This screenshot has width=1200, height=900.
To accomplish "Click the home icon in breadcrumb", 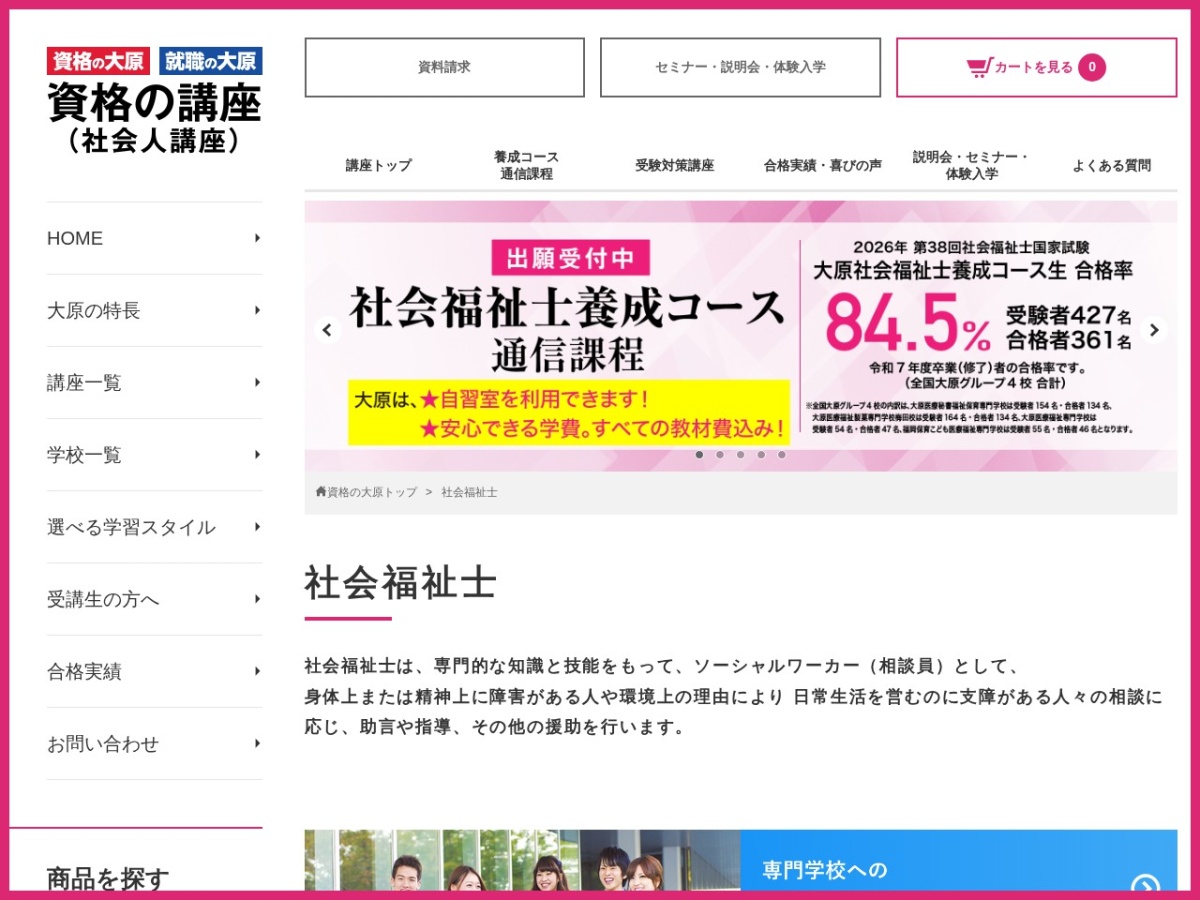I will point(321,491).
